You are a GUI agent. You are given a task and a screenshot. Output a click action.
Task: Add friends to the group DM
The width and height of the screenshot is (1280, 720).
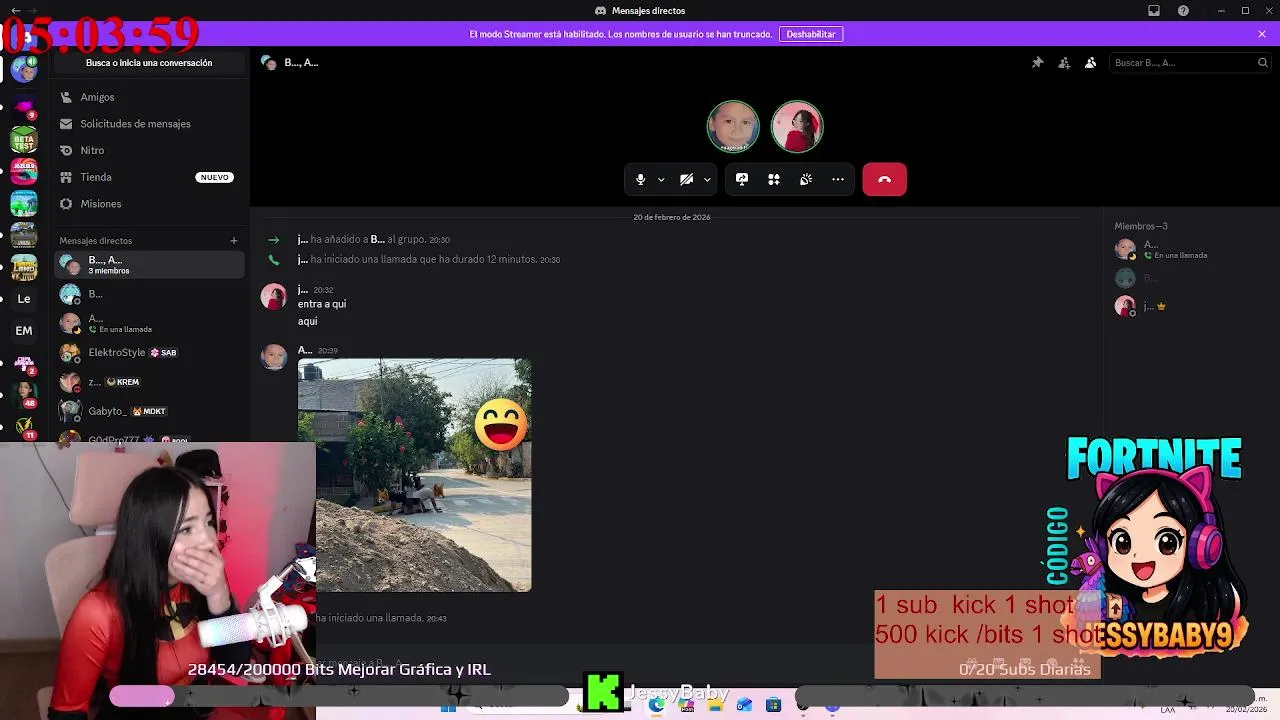pyautogui.click(x=1064, y=63)
